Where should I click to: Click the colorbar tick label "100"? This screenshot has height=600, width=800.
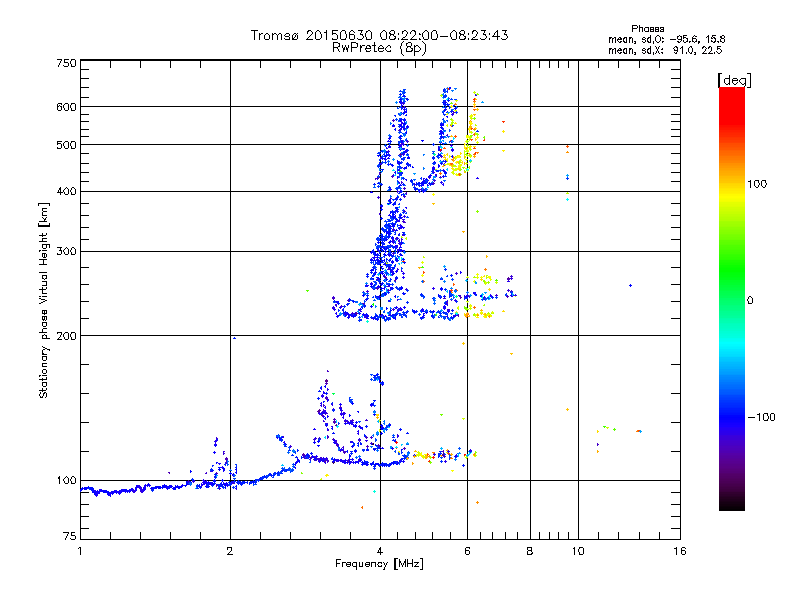coord(757,184)
